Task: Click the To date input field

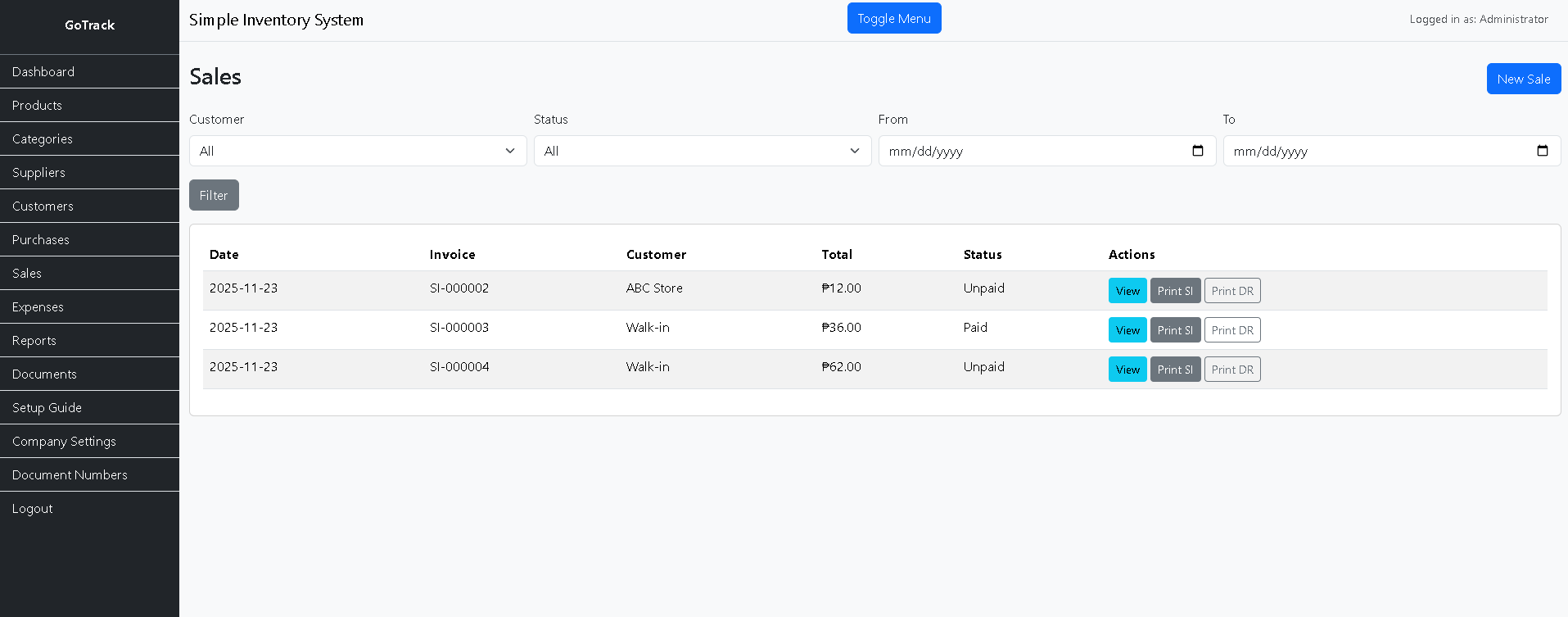Action: pyautogui.click(x=1392, y=151)
